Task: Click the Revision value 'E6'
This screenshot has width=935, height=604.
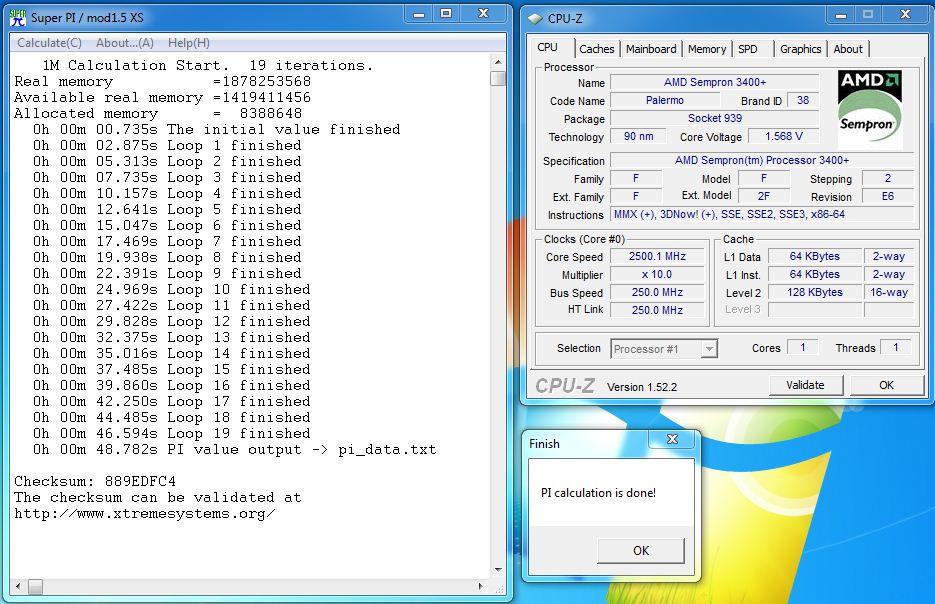Action: (x=888, y=196)
